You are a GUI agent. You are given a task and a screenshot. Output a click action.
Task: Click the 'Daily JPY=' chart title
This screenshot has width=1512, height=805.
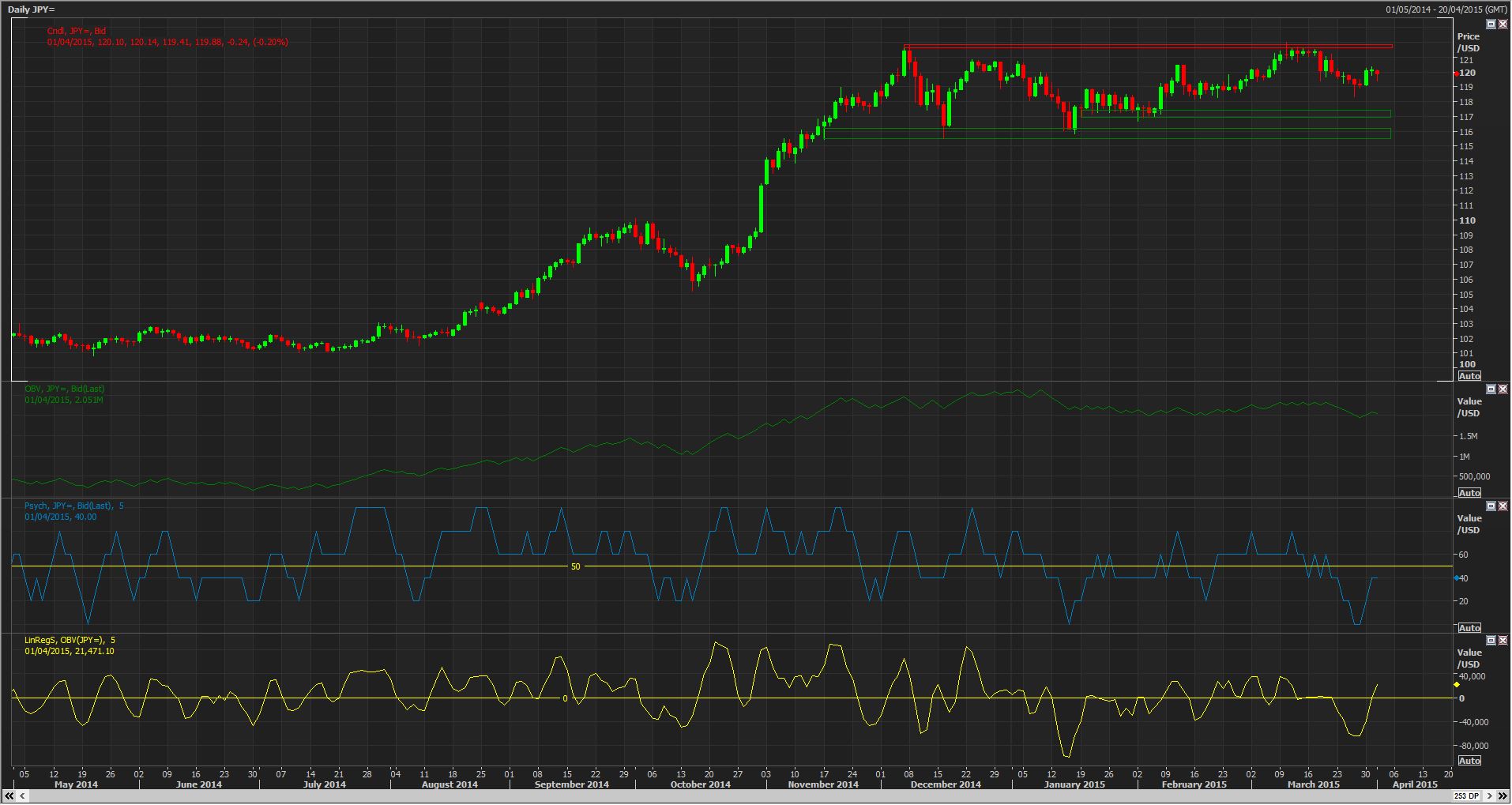pos(33,9)
